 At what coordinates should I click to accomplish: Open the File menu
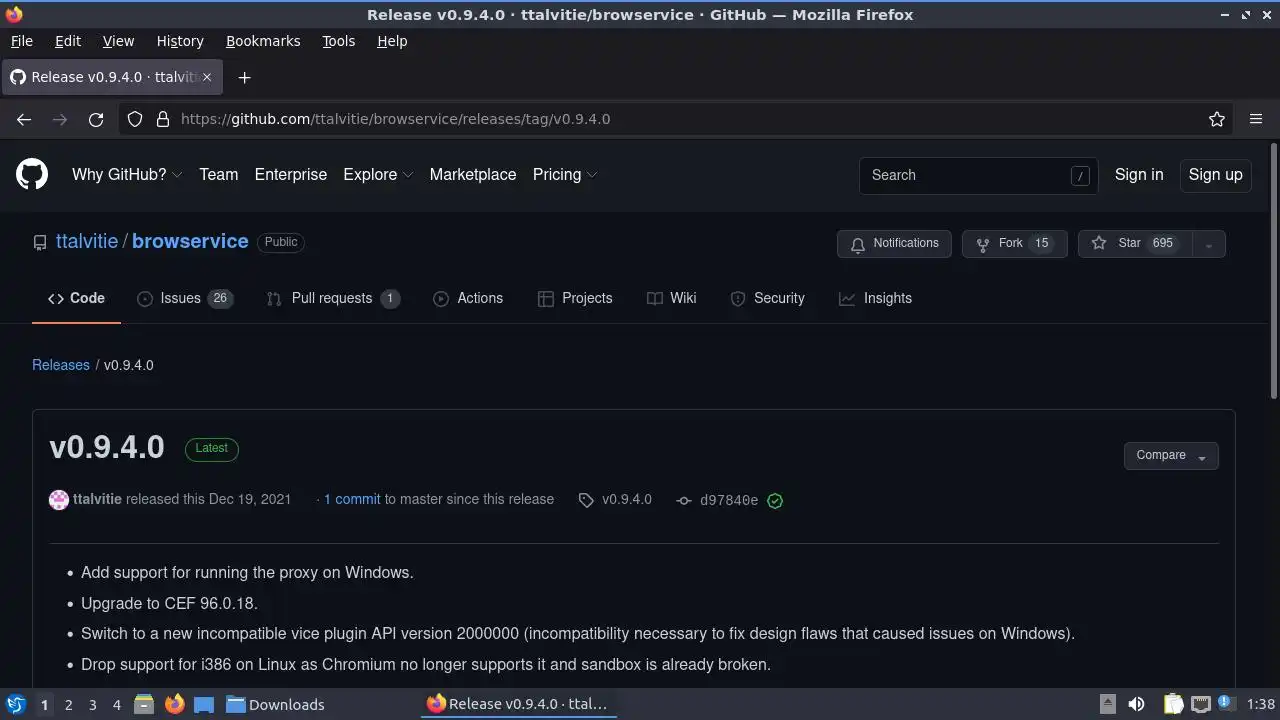pyautogui.click(x=21, y=41)
